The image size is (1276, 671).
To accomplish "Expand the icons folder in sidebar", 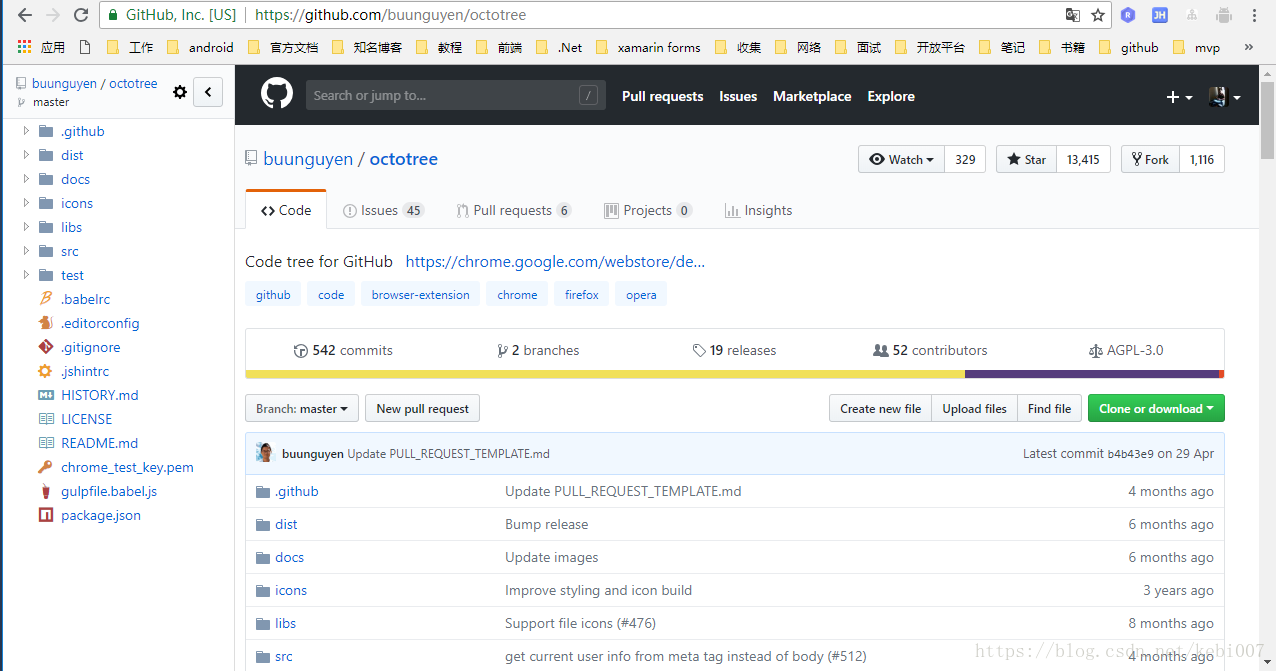I will point(26,203).
